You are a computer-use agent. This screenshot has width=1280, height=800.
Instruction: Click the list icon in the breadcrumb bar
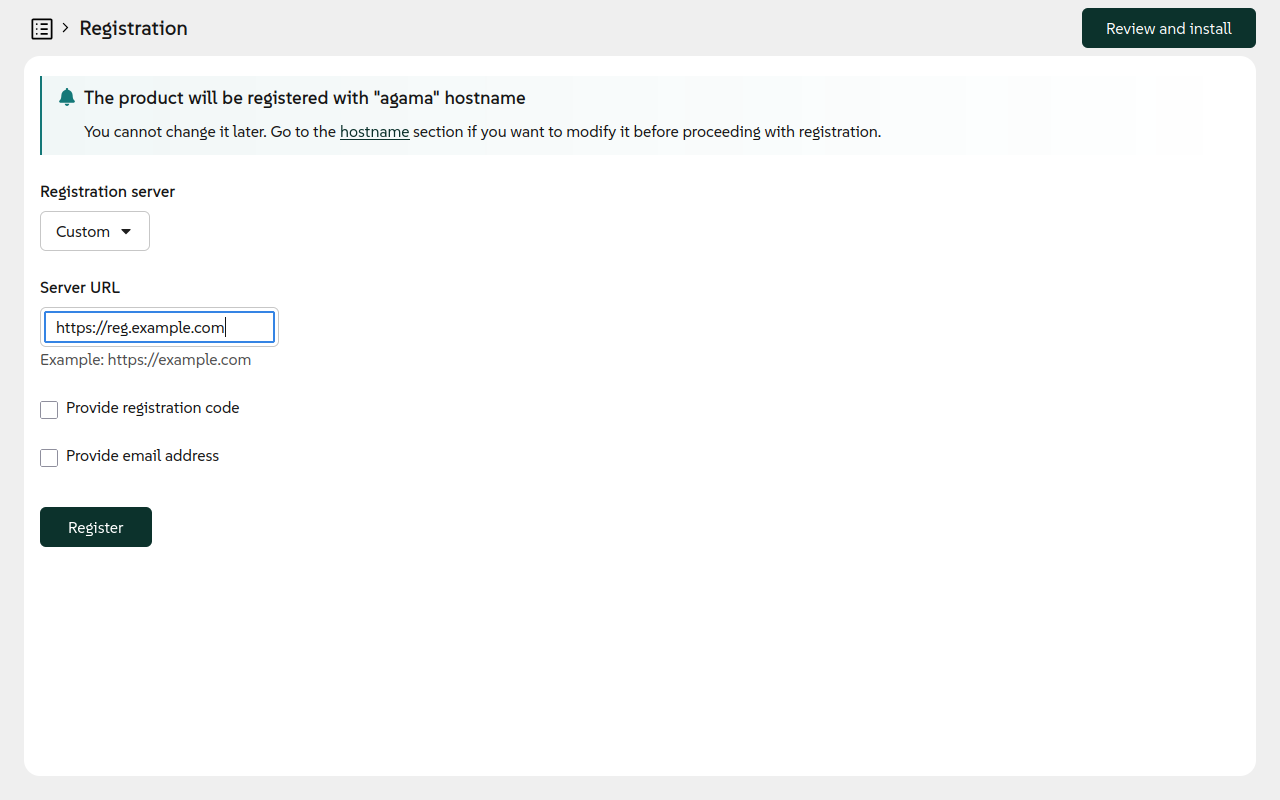pos(42,28)
